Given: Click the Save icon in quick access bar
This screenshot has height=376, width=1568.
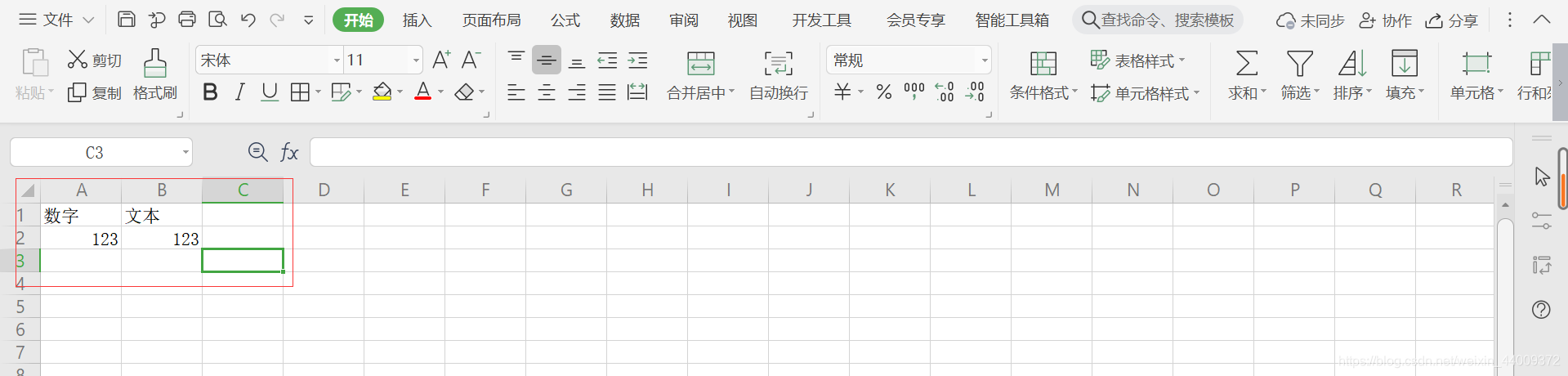Looking at the screenshot, I should tap(127, 19).
